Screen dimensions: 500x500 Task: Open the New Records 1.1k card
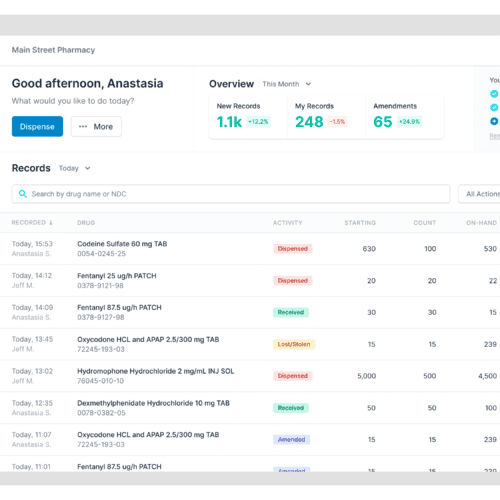(248, 117)
